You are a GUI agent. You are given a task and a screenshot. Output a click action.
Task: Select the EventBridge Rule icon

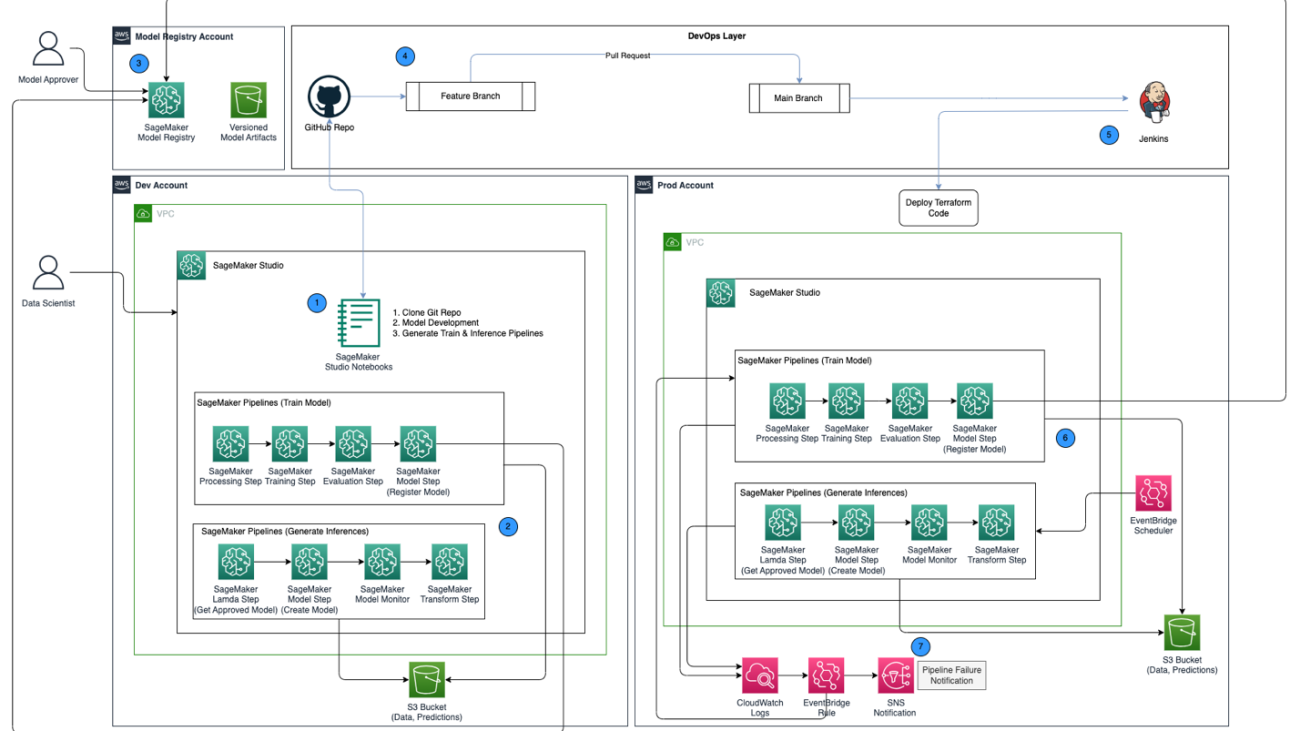point(826,677)
